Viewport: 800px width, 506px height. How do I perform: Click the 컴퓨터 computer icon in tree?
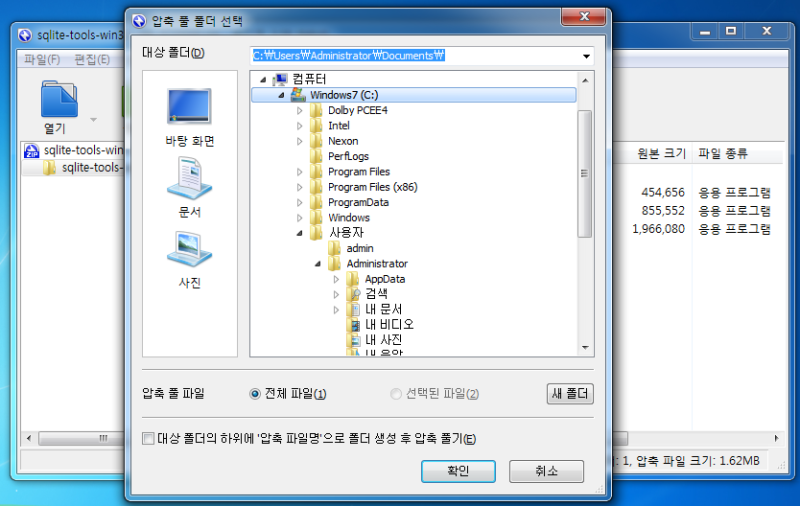[280, 79]
